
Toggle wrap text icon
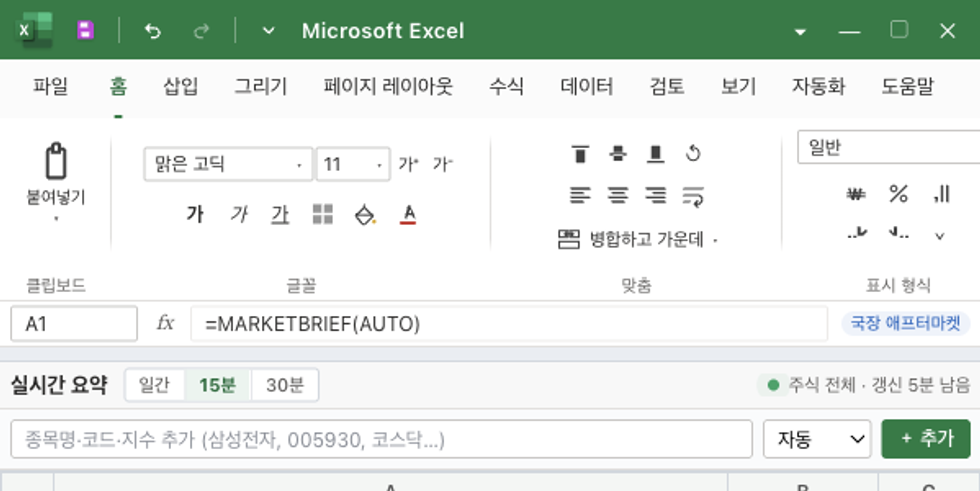click(693, 196)
